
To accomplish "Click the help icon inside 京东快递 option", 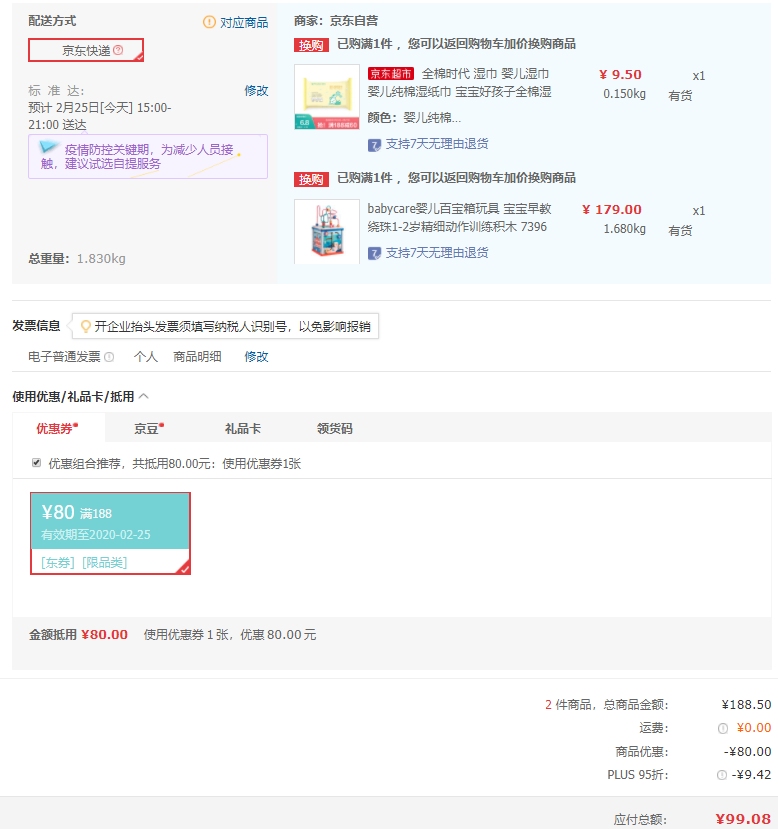I will click(118, 50).
